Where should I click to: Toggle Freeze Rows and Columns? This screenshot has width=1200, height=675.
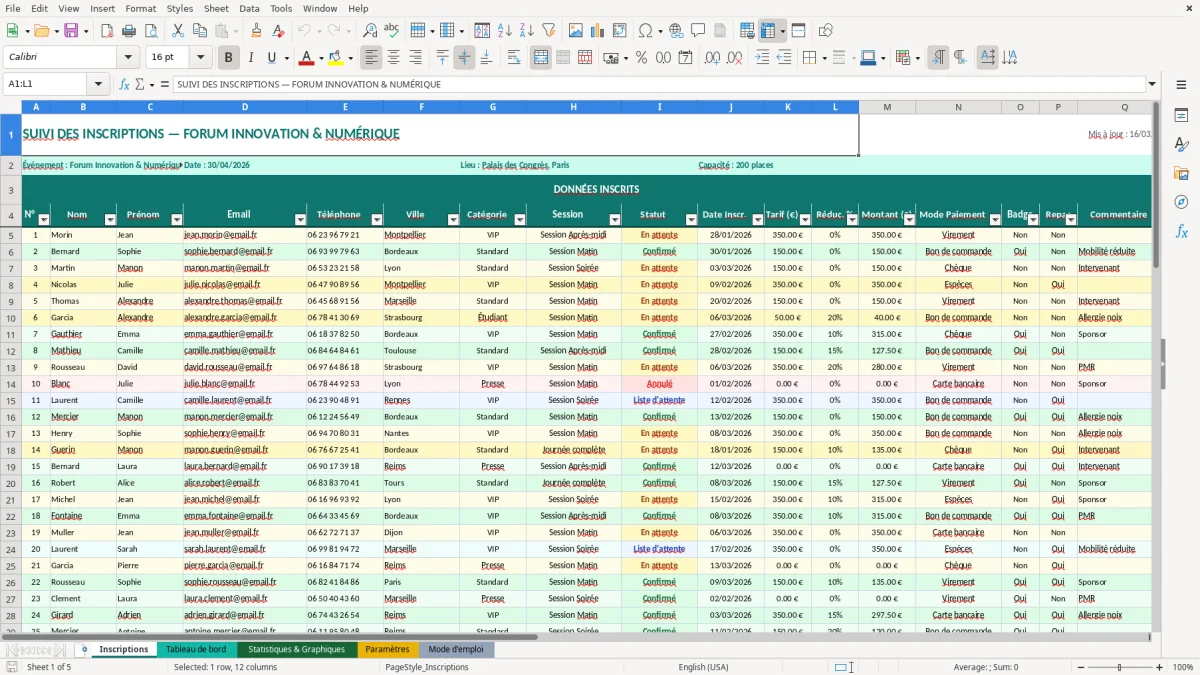768,31
